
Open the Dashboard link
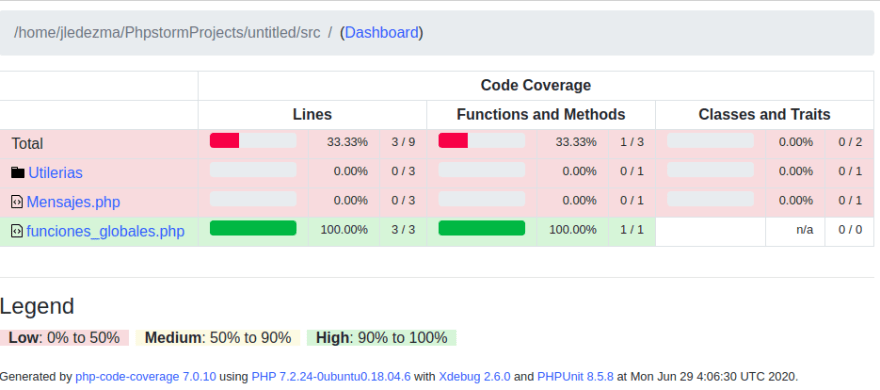382,33
